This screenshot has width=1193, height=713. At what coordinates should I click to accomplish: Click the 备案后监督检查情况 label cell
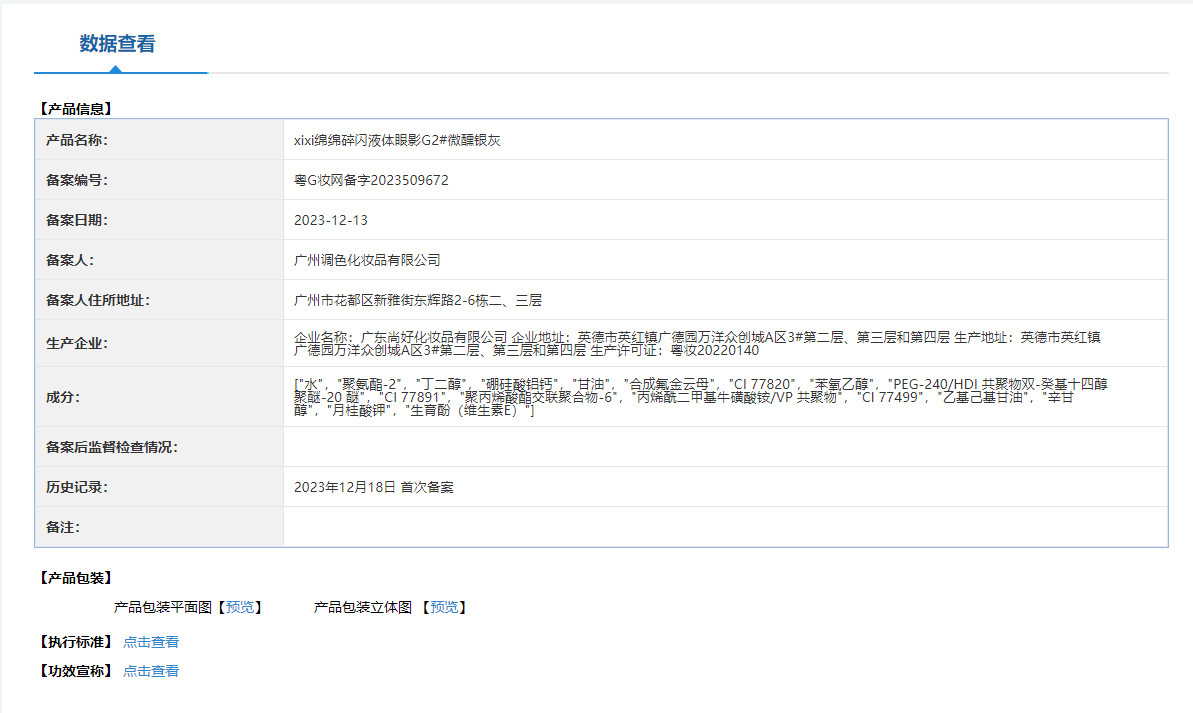click(159, 447)
